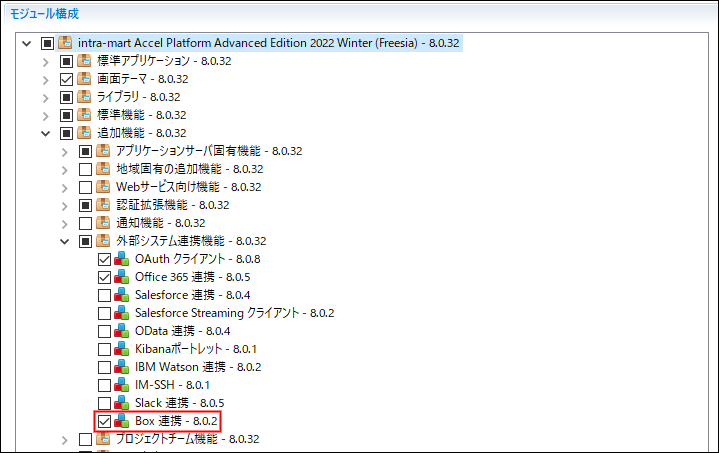The width and height of the screenshot is (719, 453).
Task: Check the プロジェクトチーム機能 checkbox
Action: pos(85,439)
